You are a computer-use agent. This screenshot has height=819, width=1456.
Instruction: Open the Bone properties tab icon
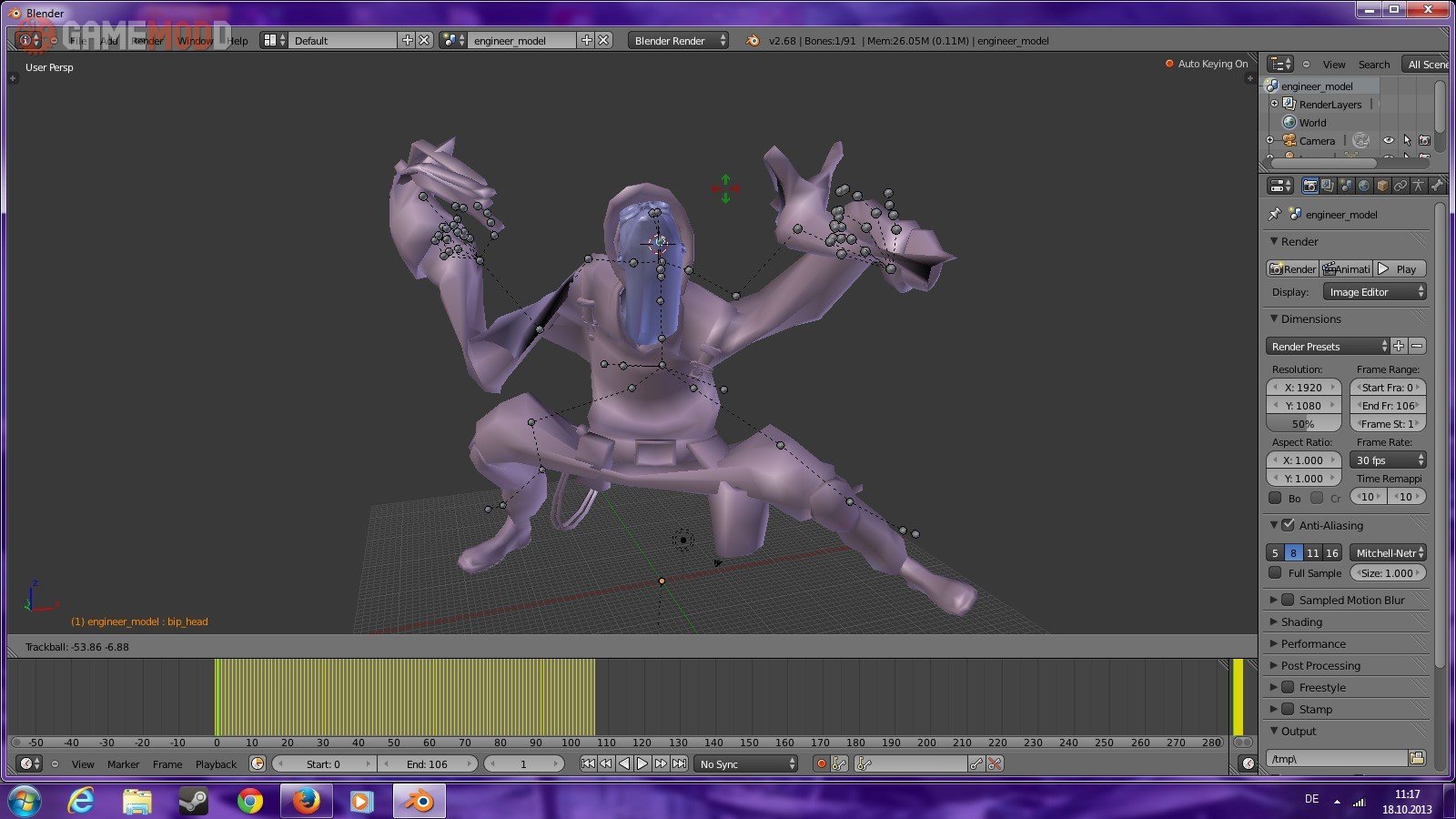(1437, 186)
